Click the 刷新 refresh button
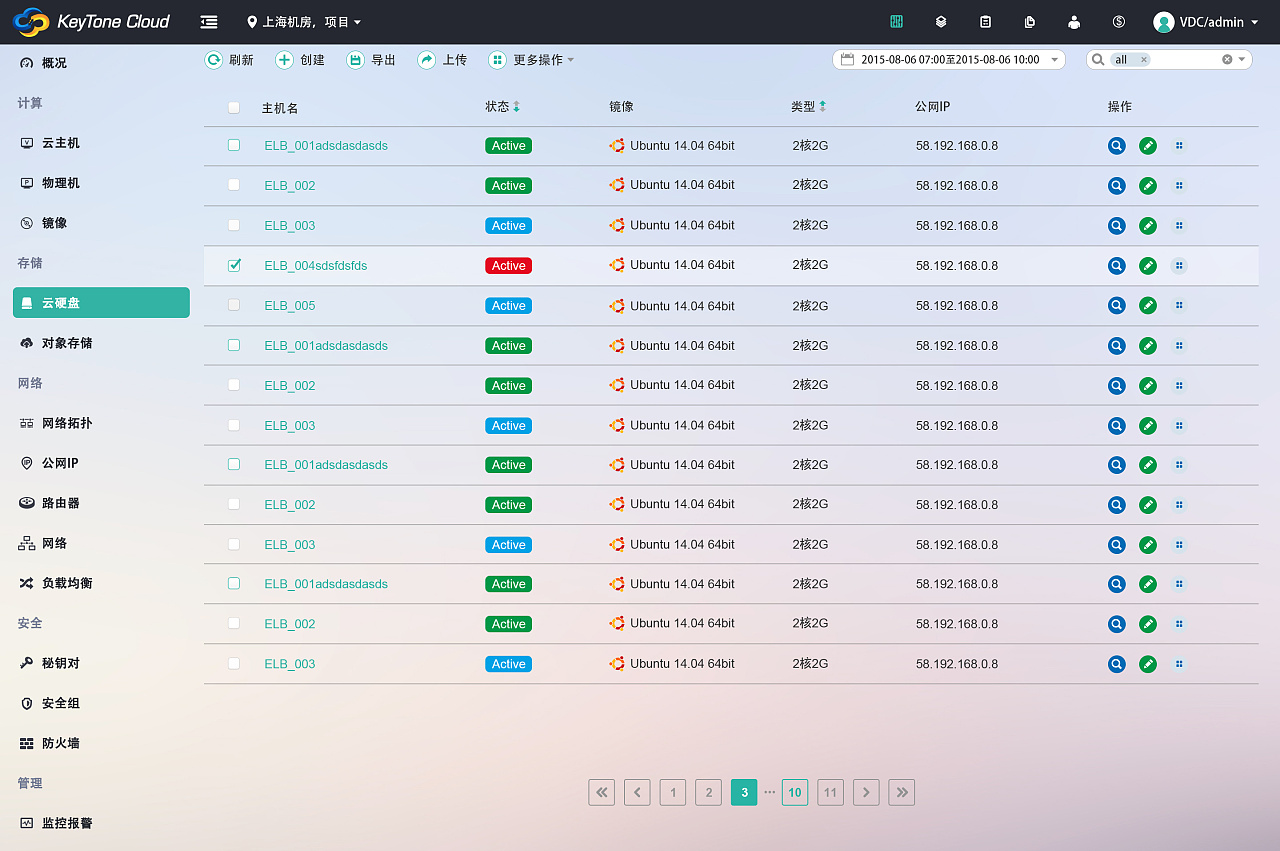 click(229, 59)
